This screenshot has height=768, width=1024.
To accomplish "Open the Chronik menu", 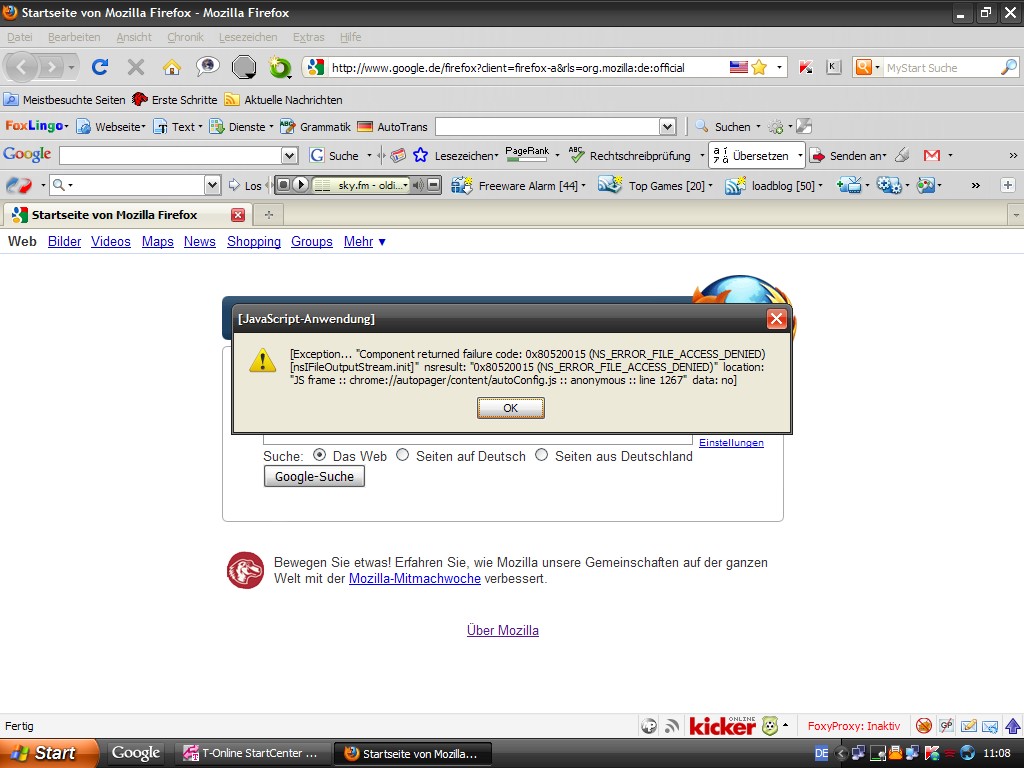I will (185, 37).
